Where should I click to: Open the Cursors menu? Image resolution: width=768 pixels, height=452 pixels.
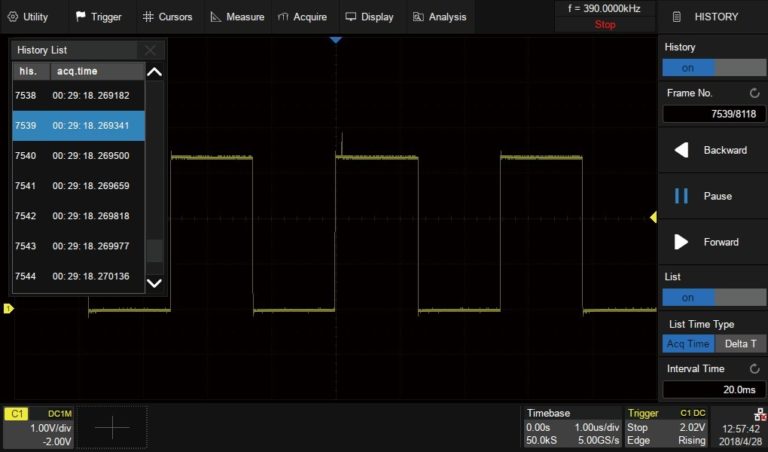tap(166, 17)
